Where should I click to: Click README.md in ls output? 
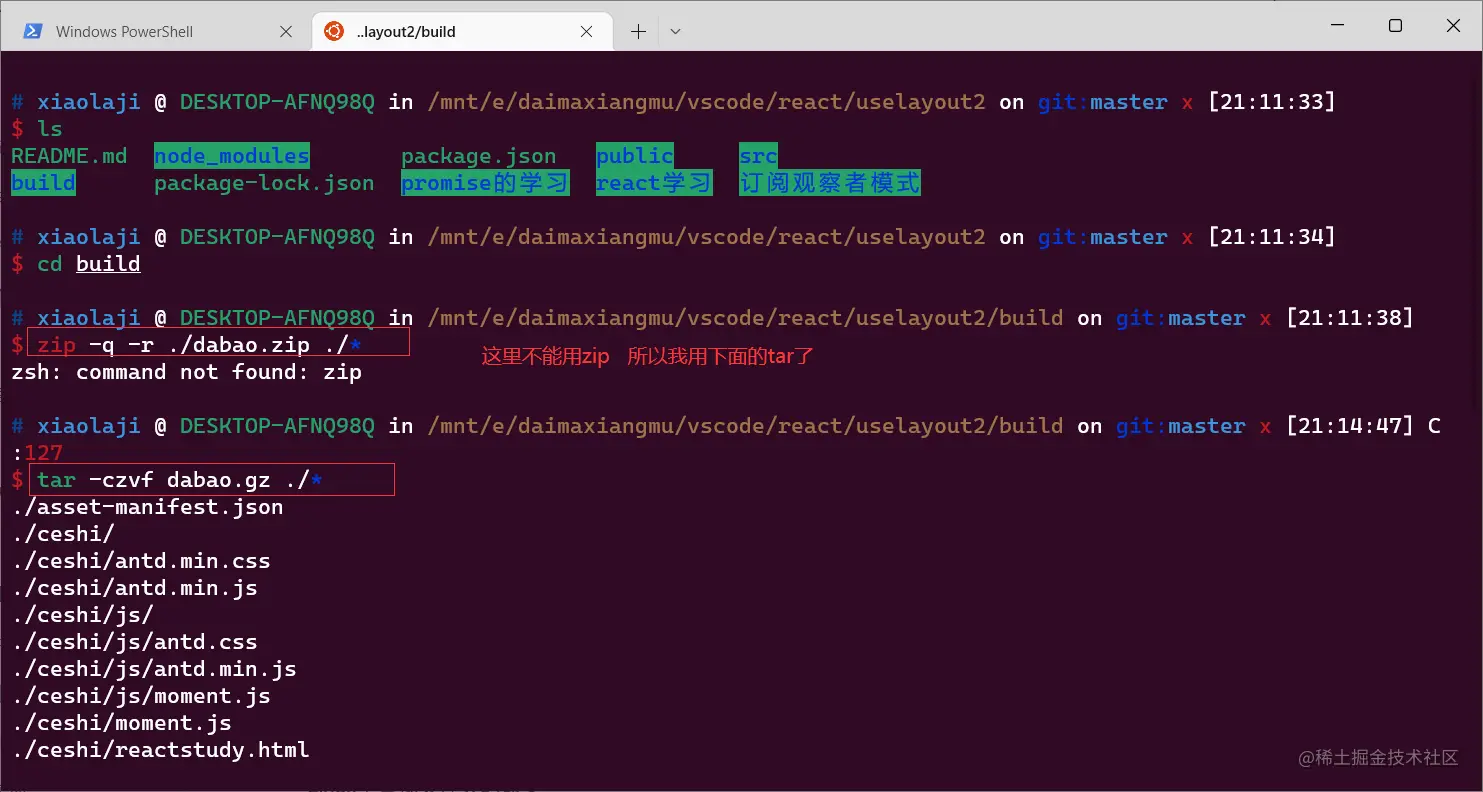(x=69, y=156)
